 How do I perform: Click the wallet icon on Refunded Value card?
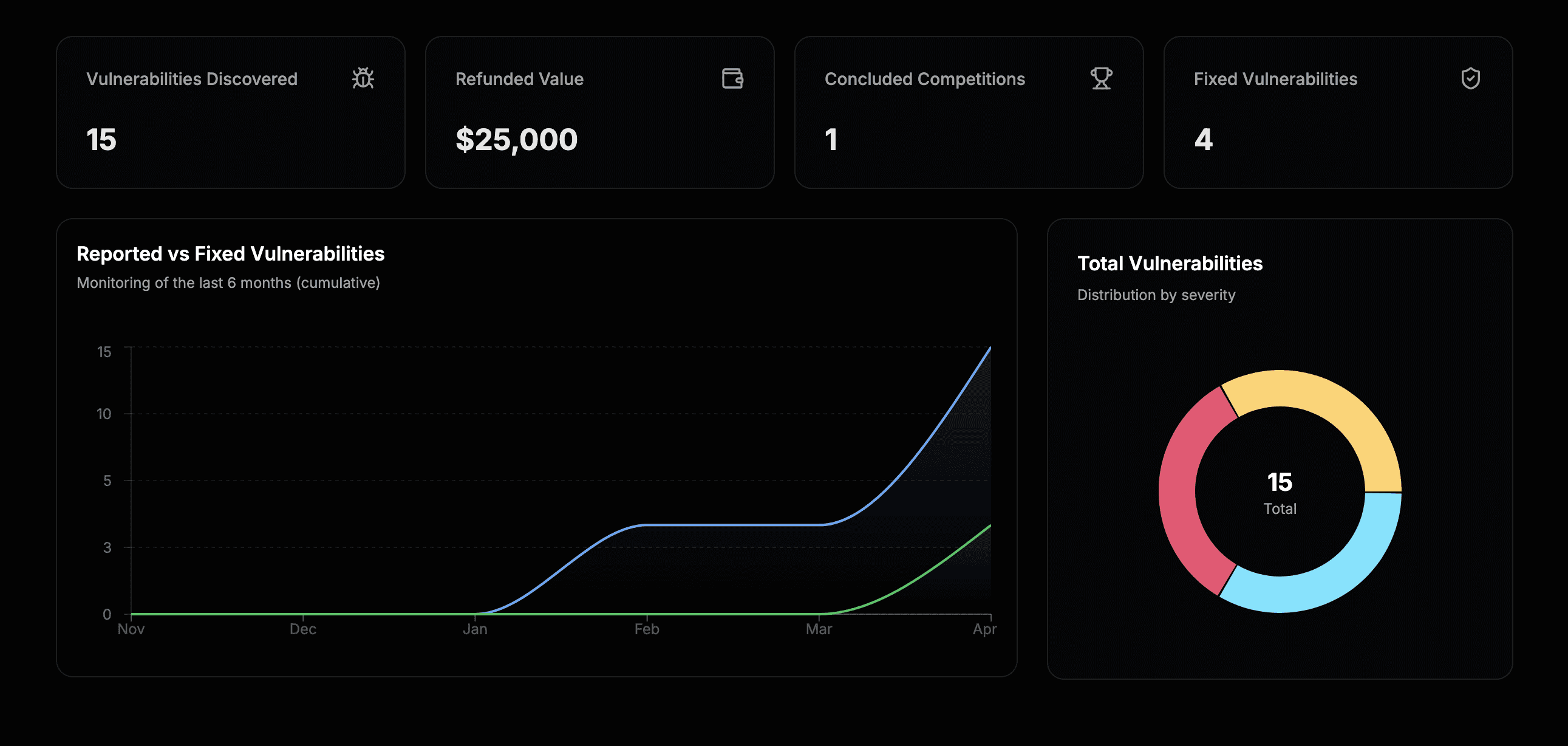(732, 78)
